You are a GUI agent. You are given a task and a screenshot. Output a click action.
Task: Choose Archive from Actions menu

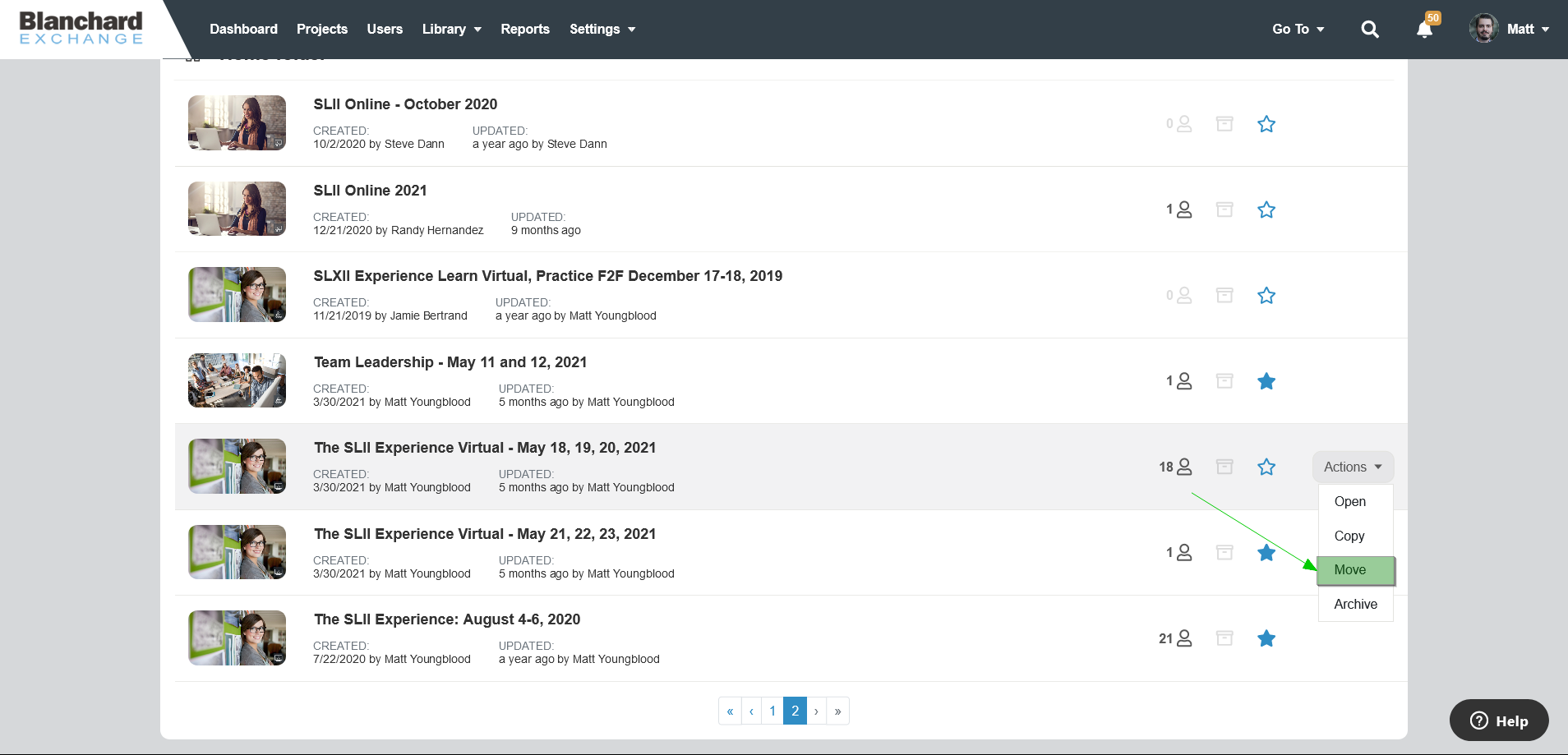pyautogui.click(x=1356, y=604)
